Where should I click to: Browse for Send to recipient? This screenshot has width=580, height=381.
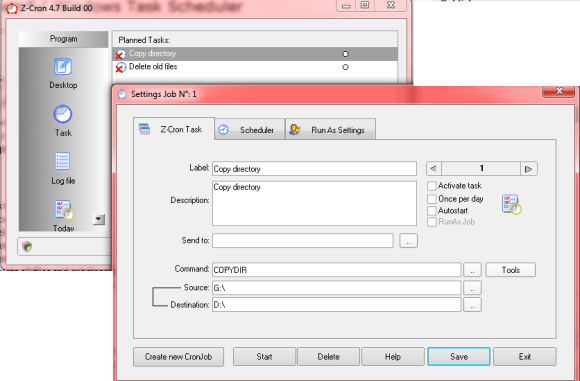click(408, 241)
